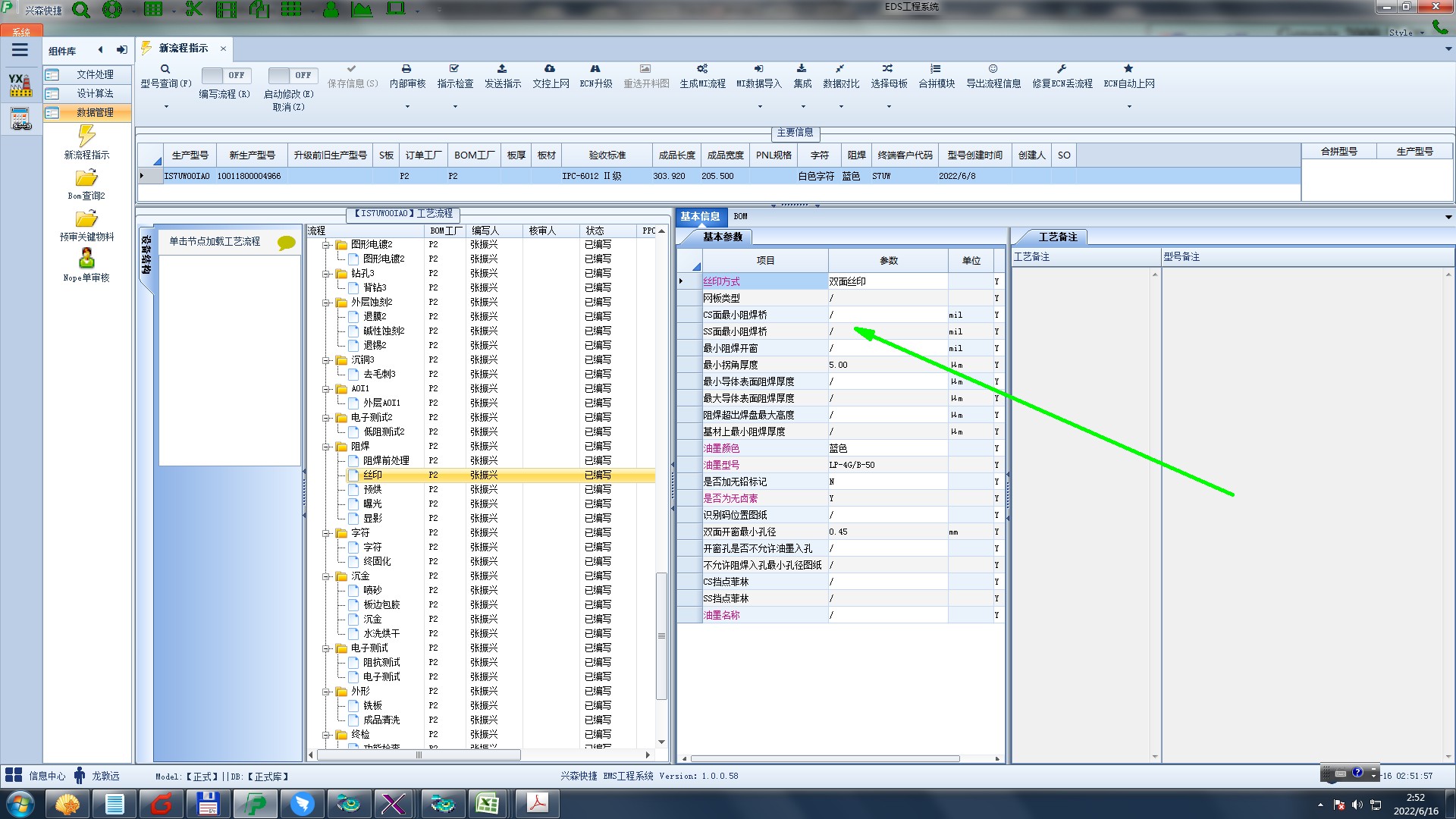Open Excel from the Windows taskbar
The height and width of the screenshot is (819, 1456).
pos(487,803)
